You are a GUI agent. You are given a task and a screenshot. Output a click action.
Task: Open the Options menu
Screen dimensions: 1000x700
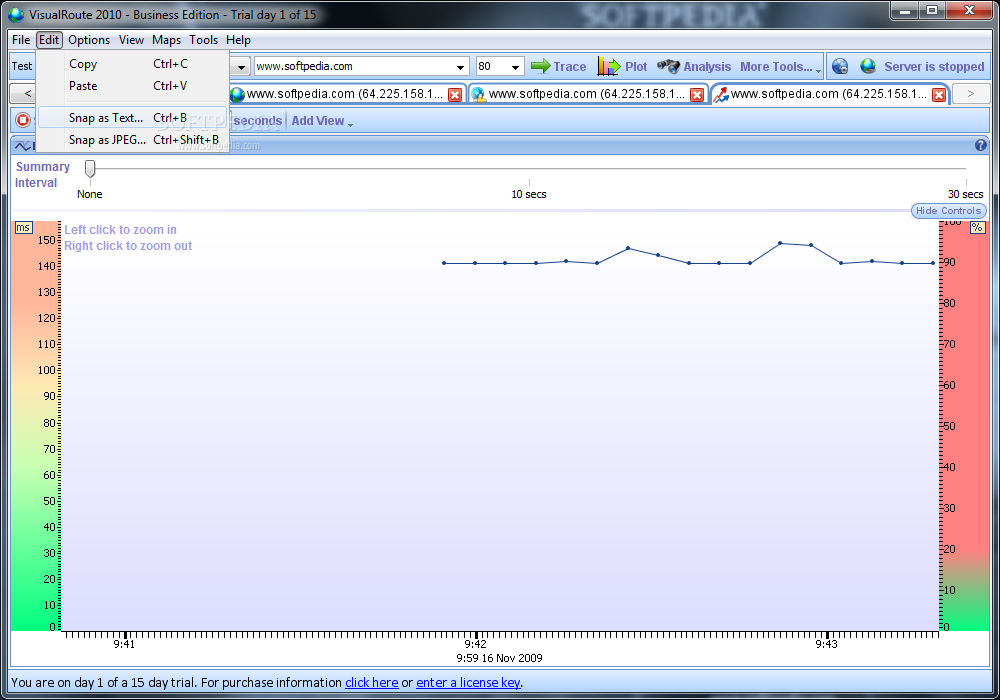89,40
